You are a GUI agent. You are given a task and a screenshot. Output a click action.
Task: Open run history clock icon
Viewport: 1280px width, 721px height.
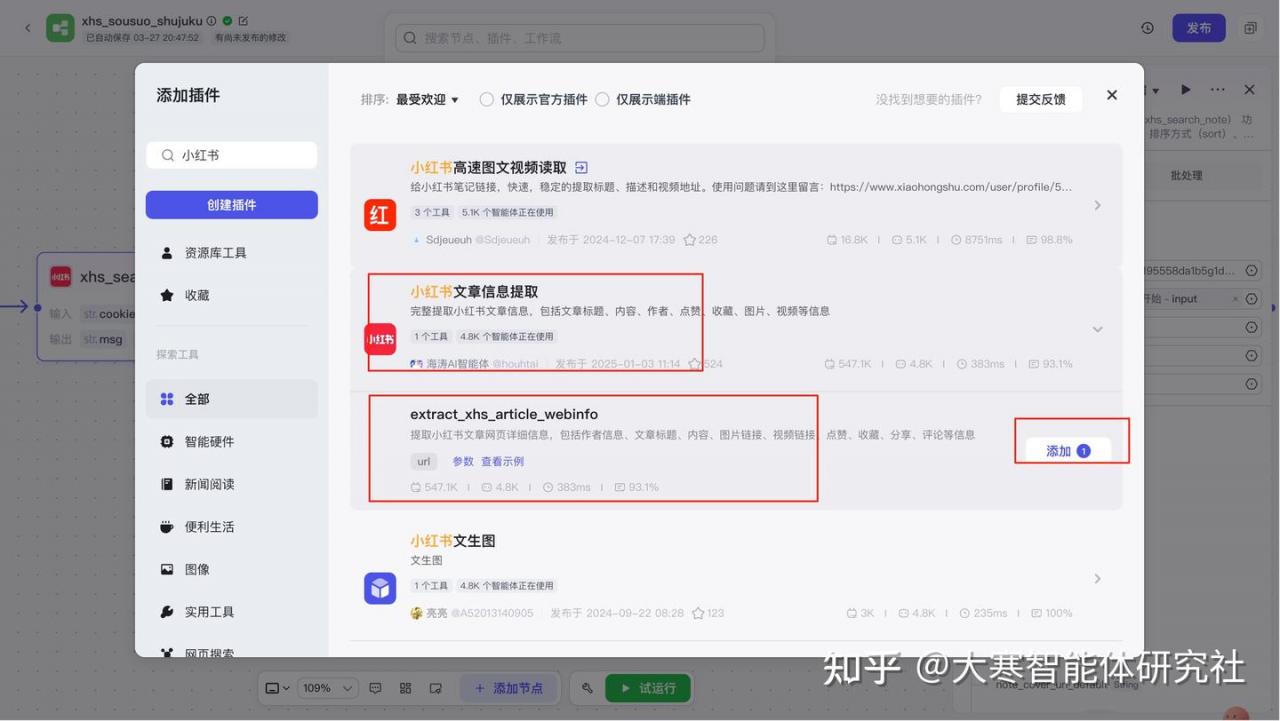tap(1147, 28)
